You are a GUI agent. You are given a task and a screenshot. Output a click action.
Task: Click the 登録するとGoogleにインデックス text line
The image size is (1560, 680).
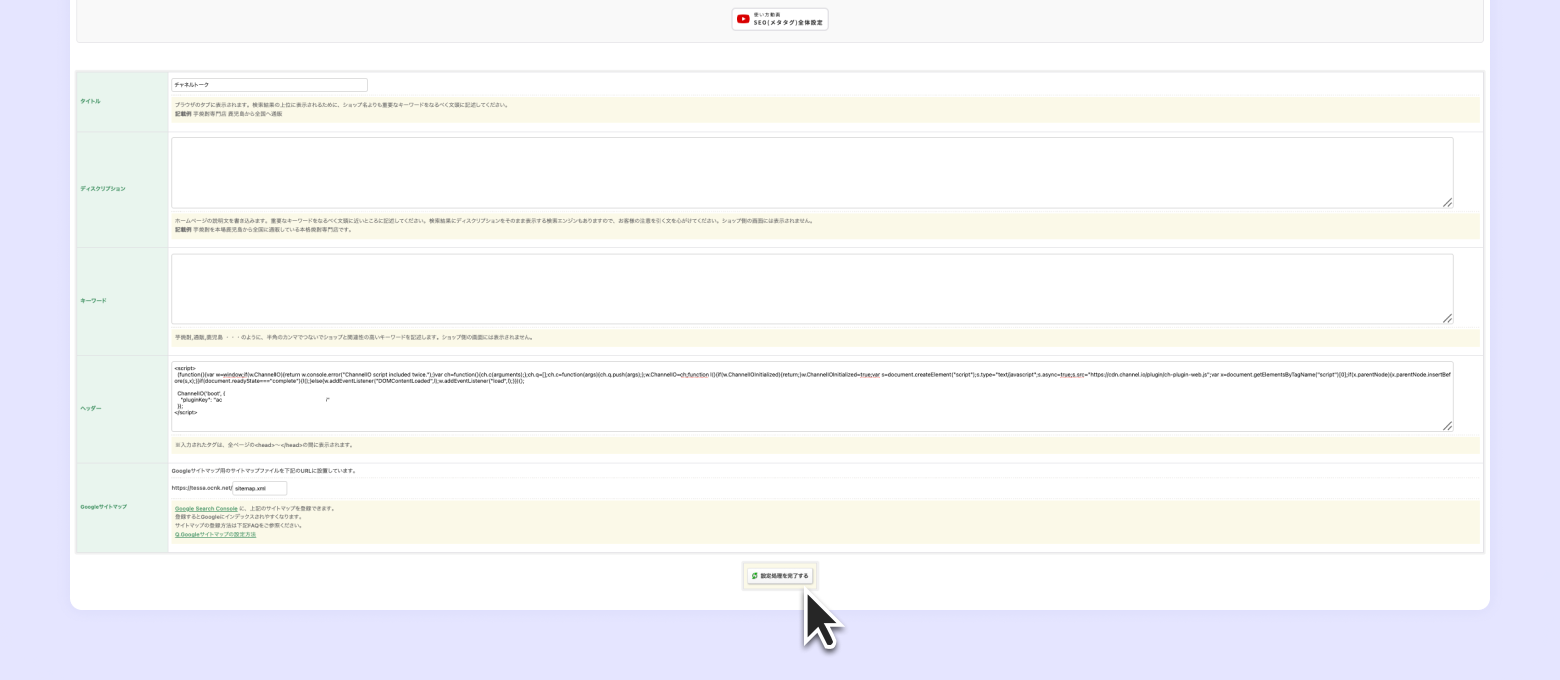pos(238,517)
